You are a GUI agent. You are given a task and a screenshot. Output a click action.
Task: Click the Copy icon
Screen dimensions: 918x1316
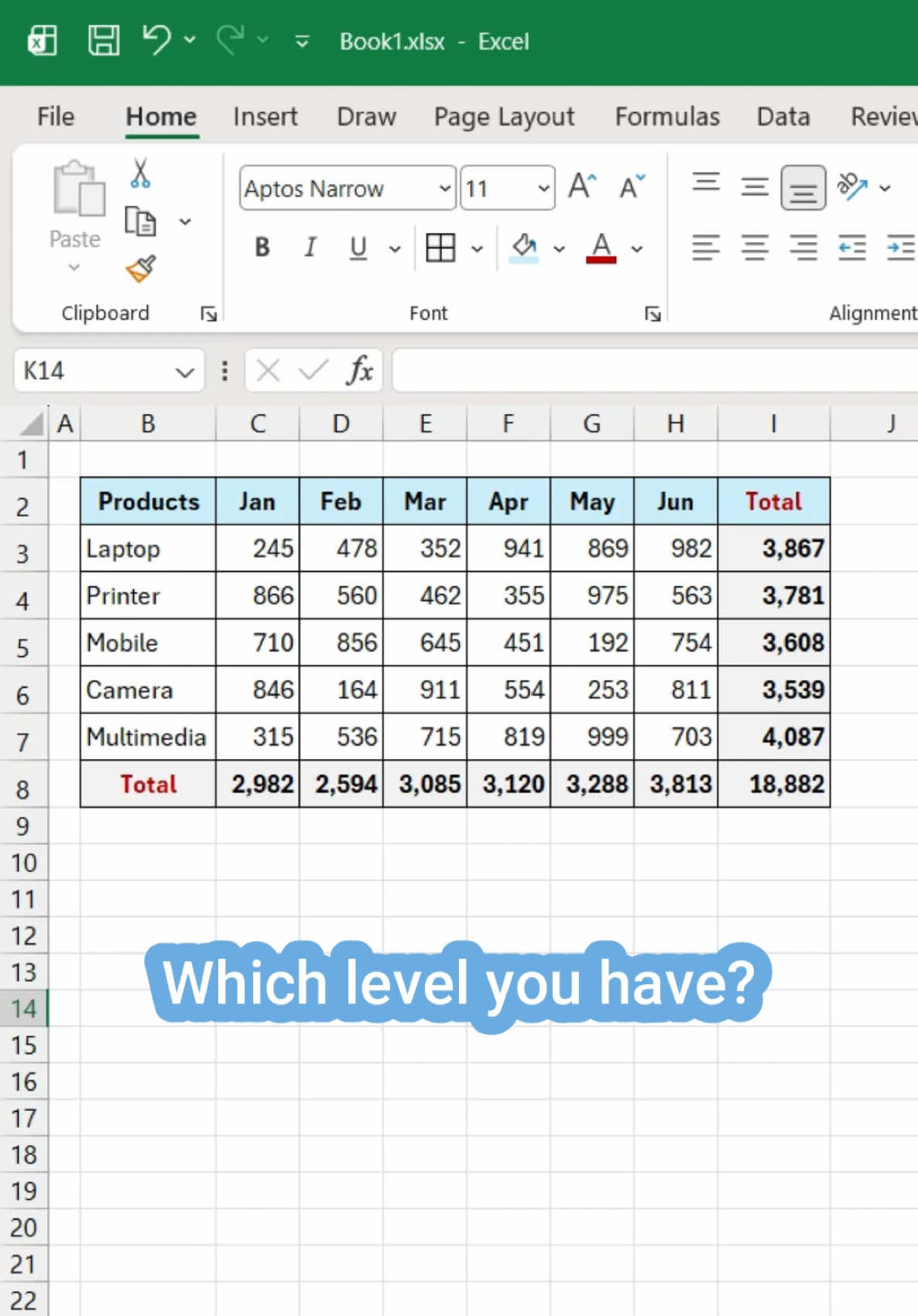click(140, 221)
